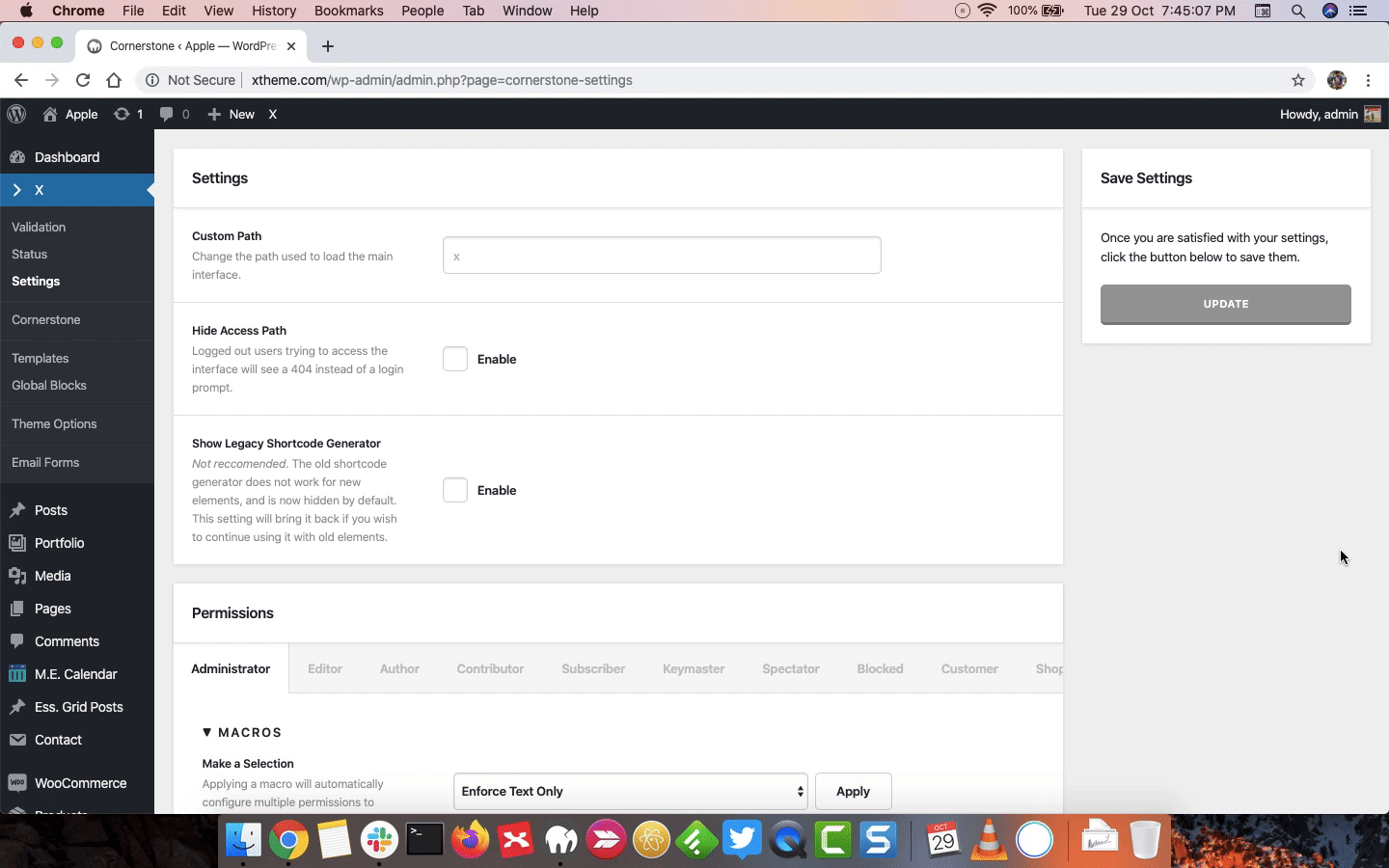The height and width of the screenshot is (868, 1389).
Task: Open the Apple site home icon
Action: (50, 114)
